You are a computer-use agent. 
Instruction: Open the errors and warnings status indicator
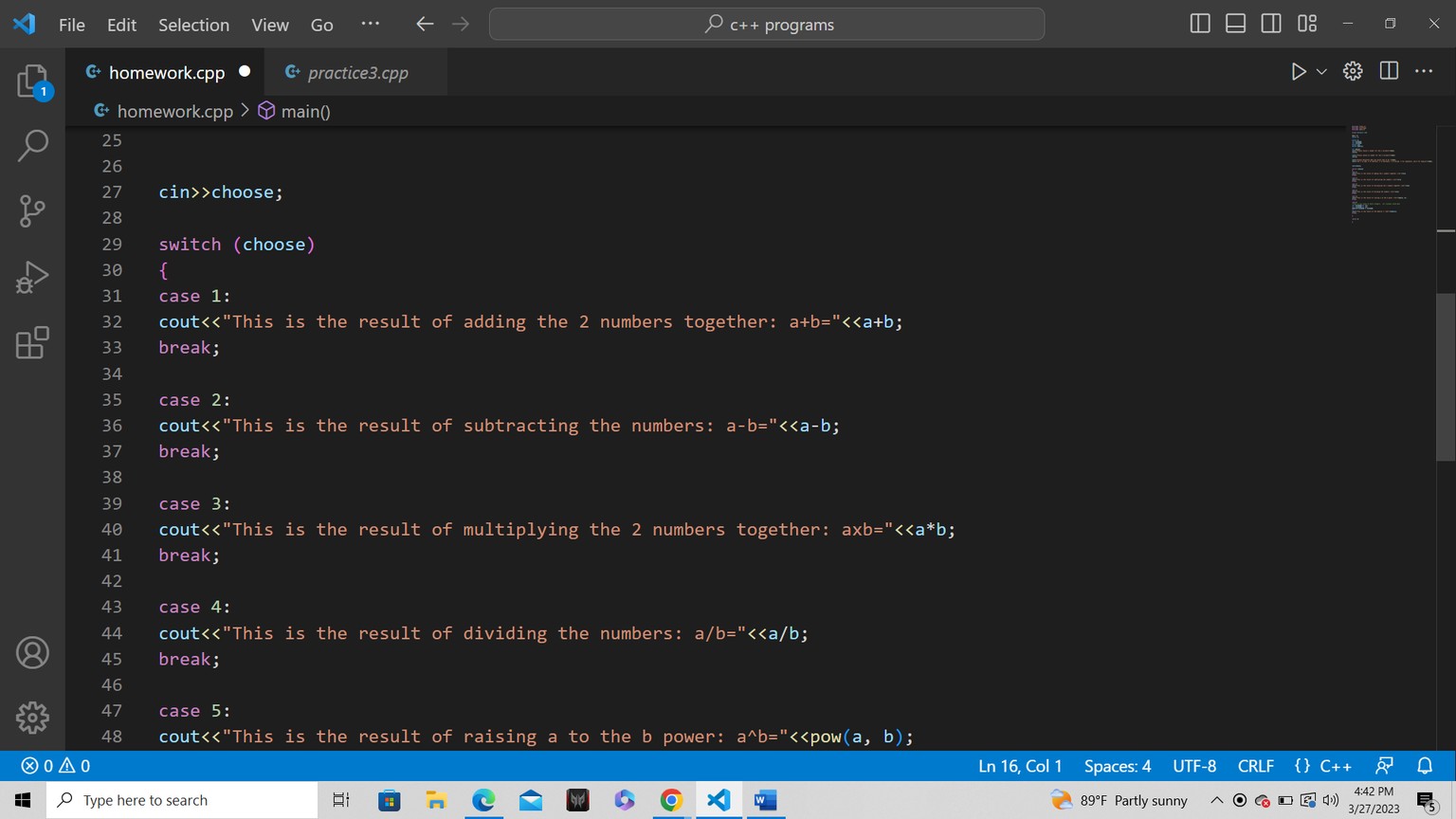click(x=56, y=766)
